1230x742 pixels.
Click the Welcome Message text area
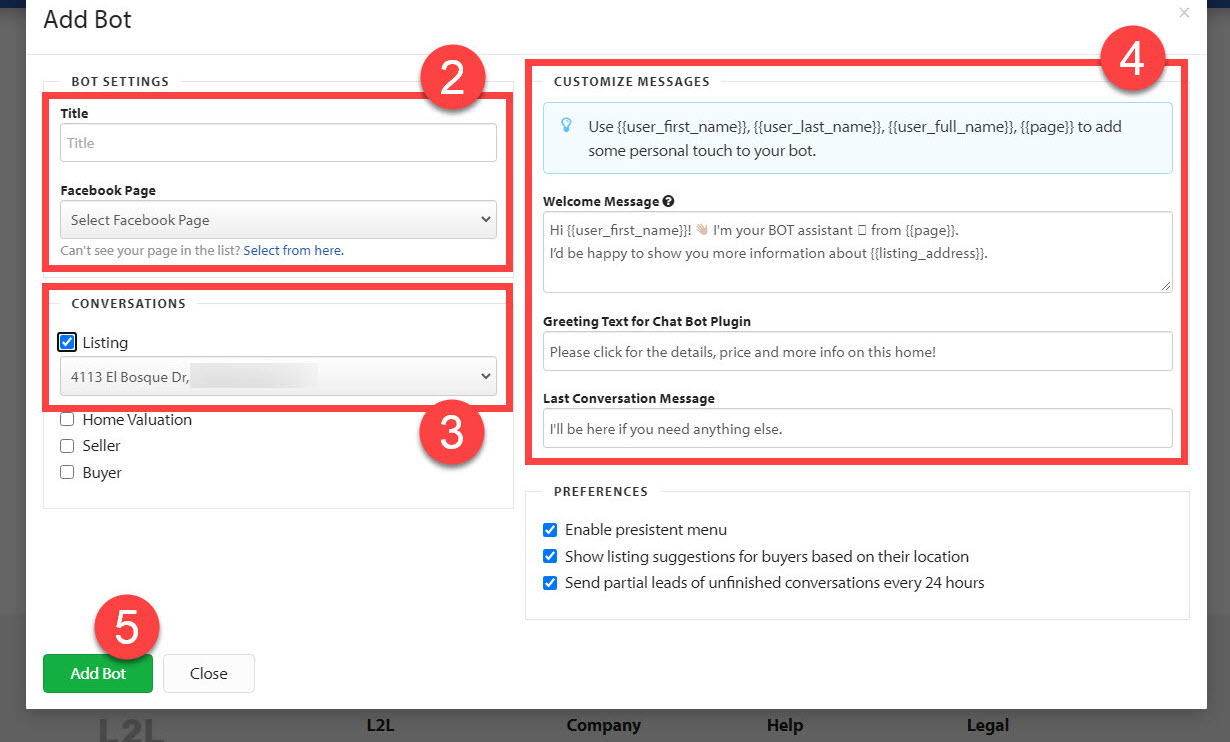pos(855,252)
